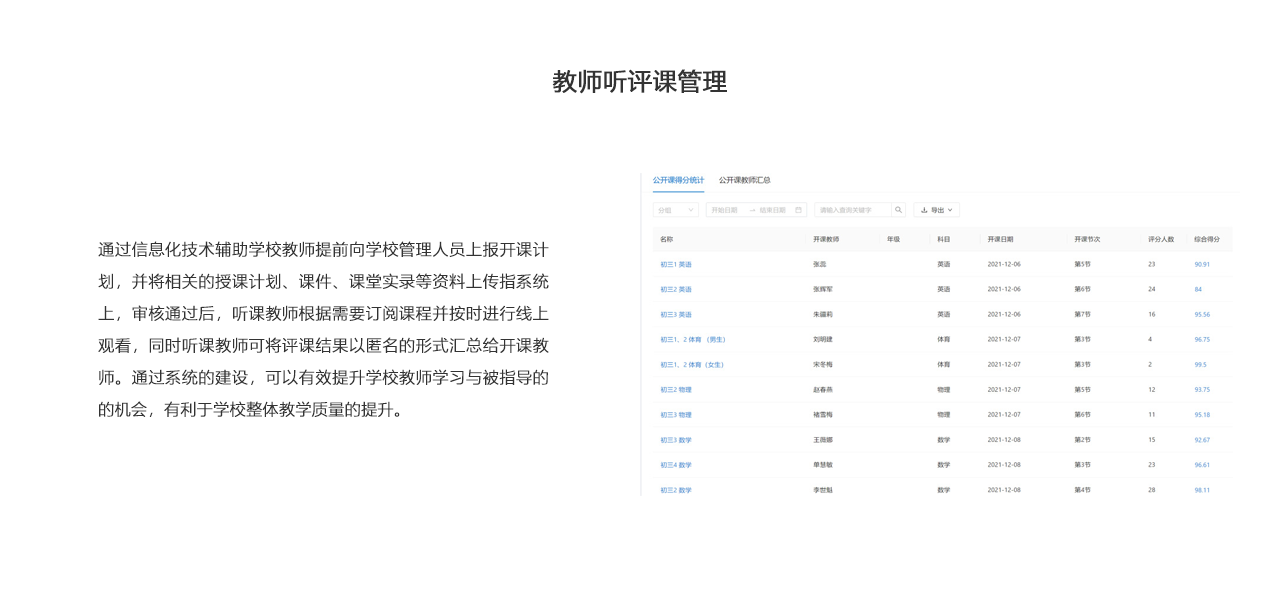Open the 初三2 英语 course link
Screen dimensions: 1280x607
coord(676,290)
